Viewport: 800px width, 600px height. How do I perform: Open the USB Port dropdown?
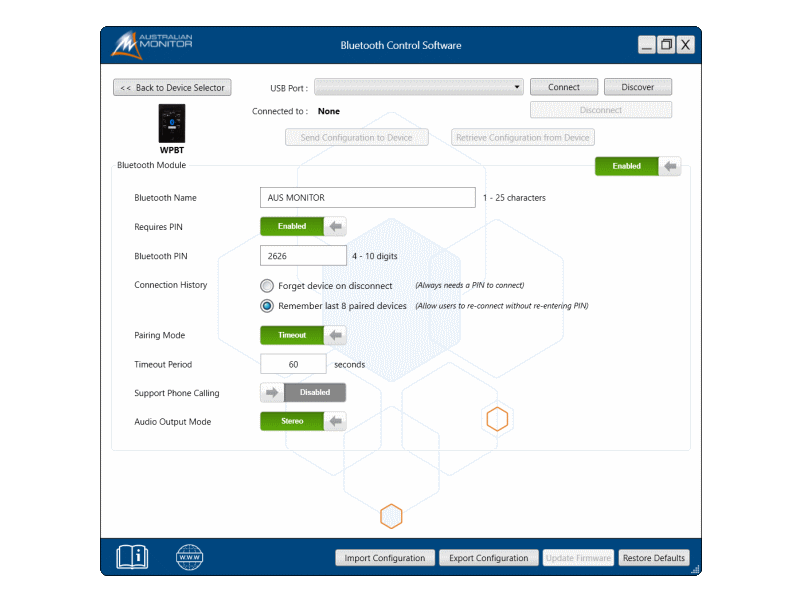click(x=419, y=87)
